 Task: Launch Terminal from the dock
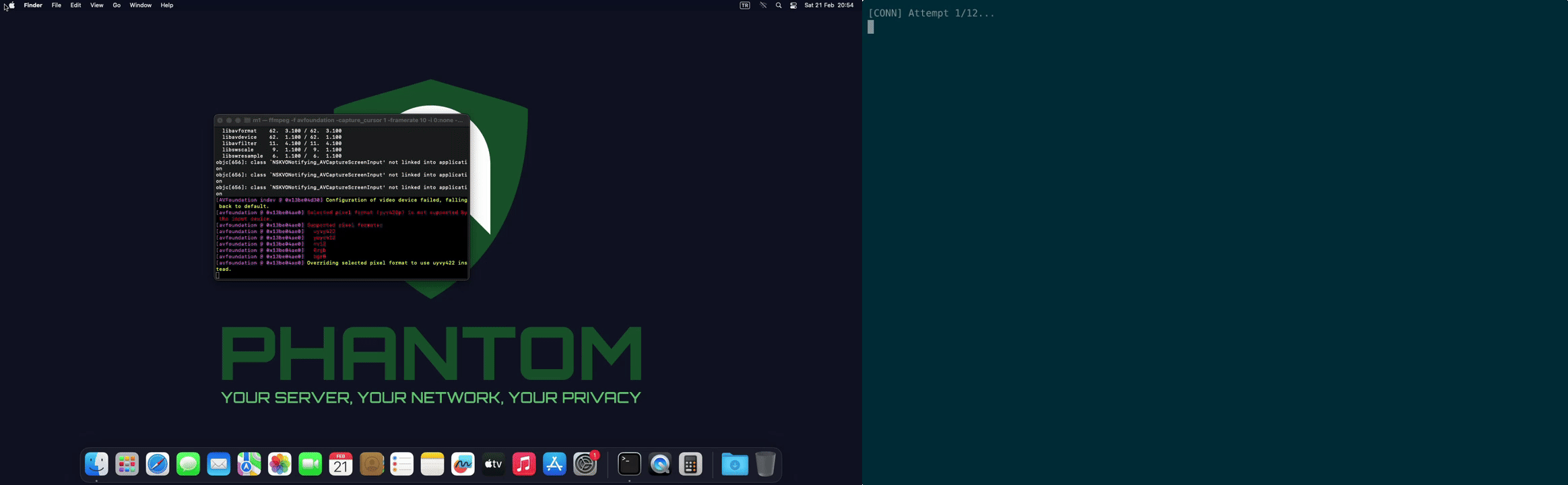(629, 464)
